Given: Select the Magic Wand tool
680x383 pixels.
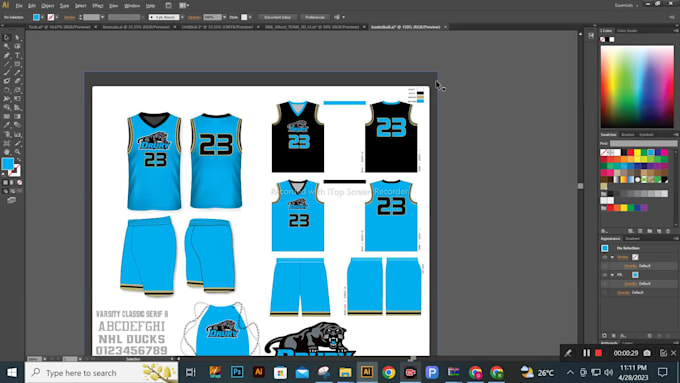Looking at the screenshot, I should click(7, 46).
